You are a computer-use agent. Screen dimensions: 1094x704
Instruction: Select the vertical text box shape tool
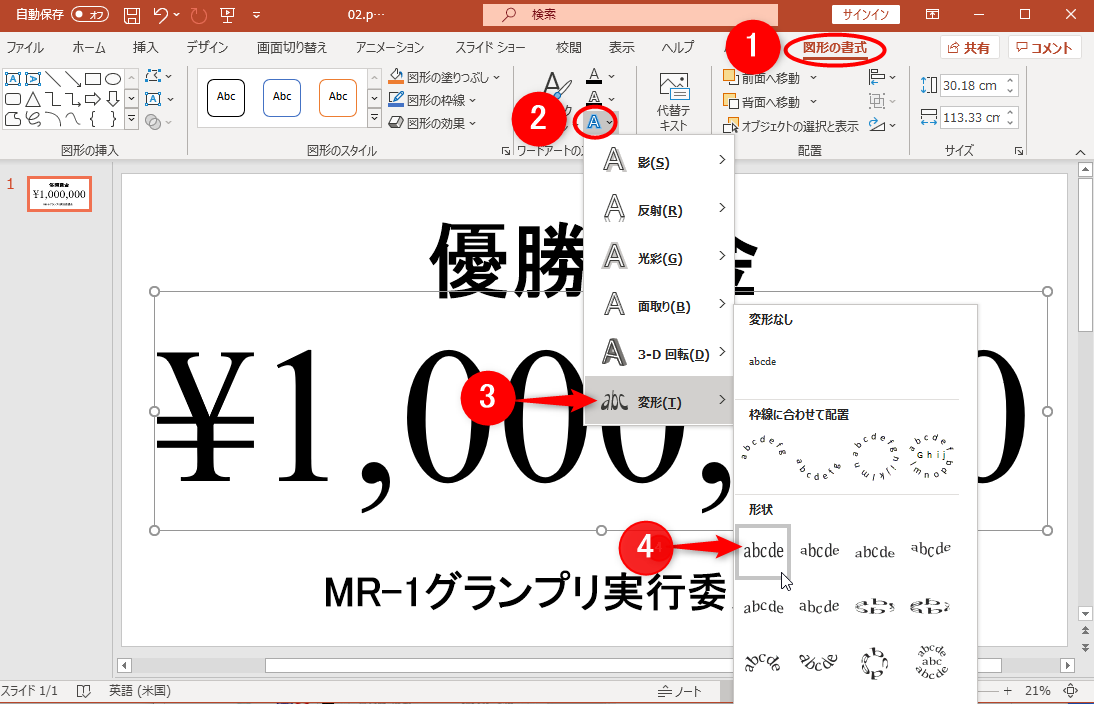(33, 79)
